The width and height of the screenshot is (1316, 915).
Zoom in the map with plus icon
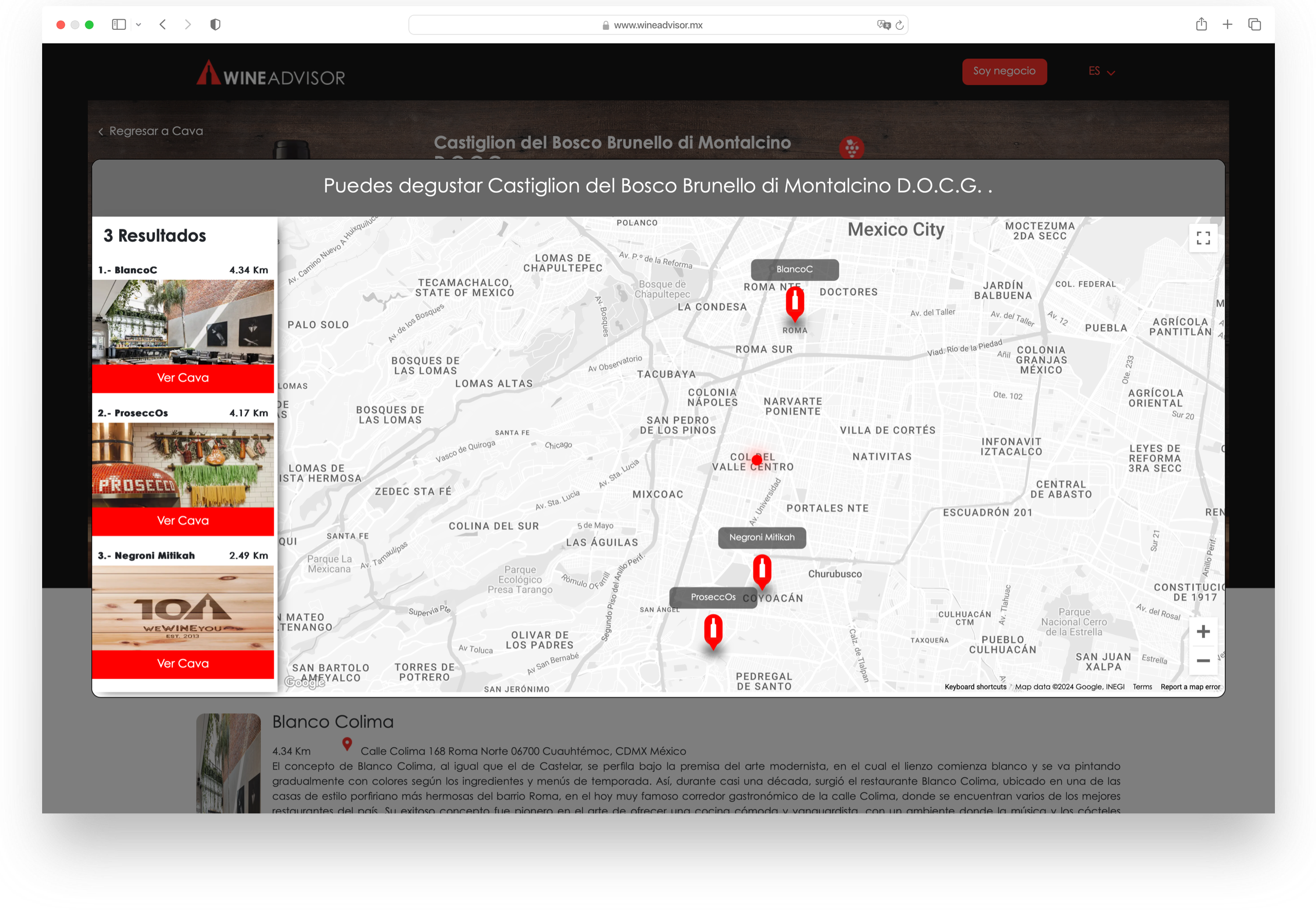pos(1203,632)
